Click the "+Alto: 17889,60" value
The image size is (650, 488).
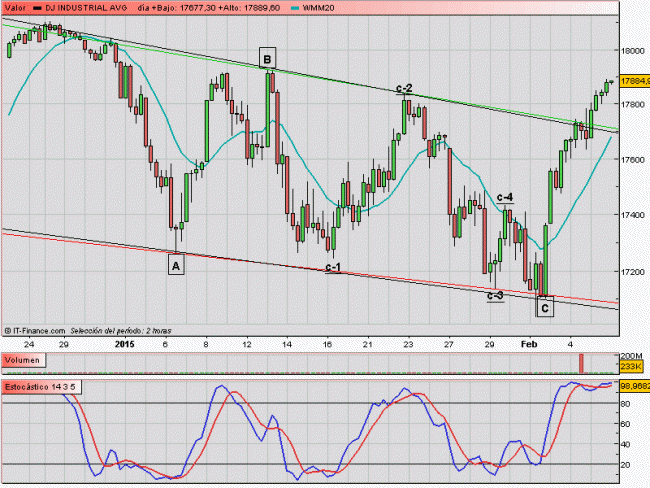coord(250,8)
